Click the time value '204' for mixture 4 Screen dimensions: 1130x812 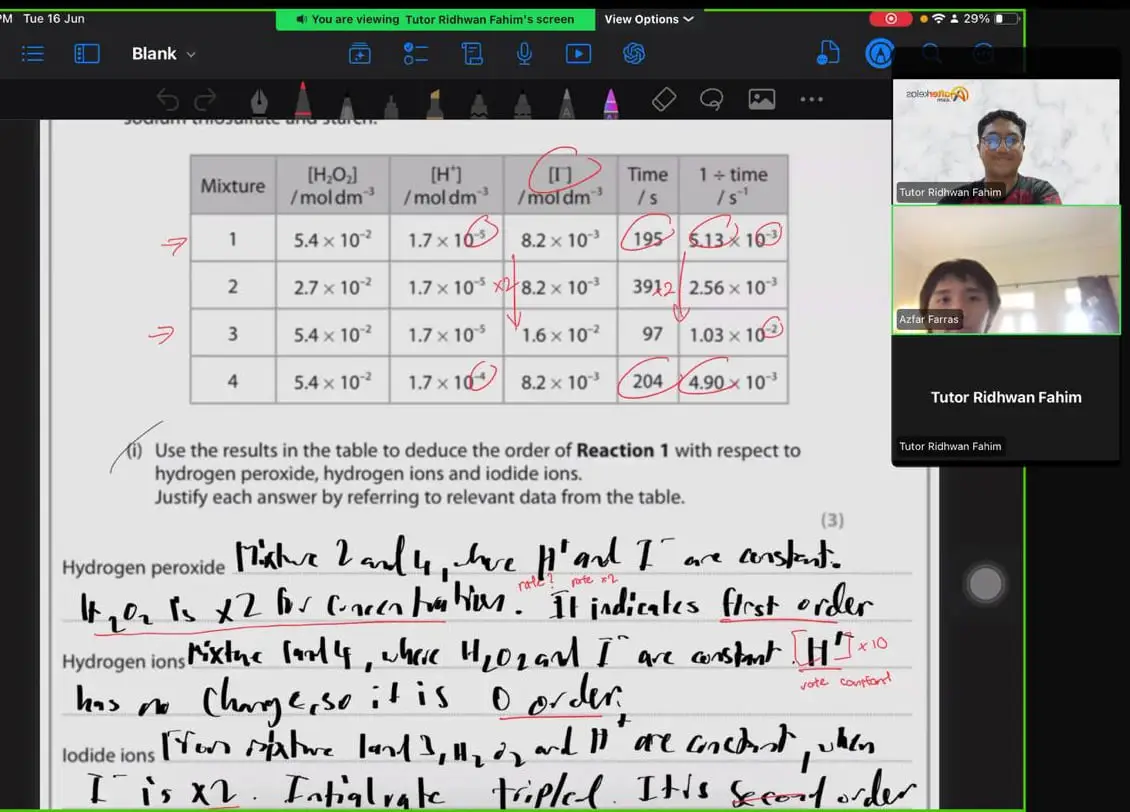coord(647,381)
